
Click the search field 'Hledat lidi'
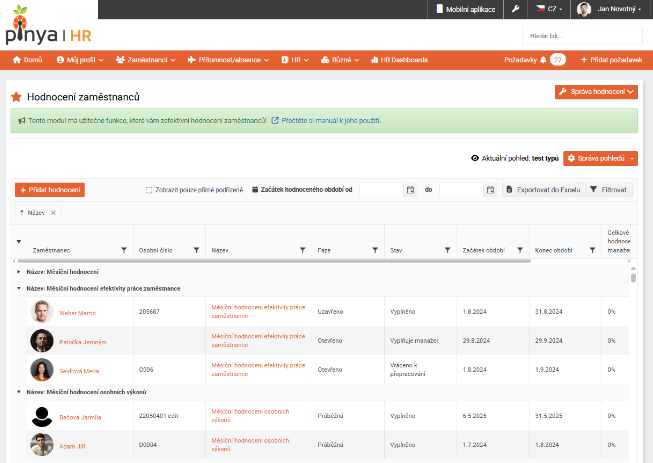(x=582, y=36)
